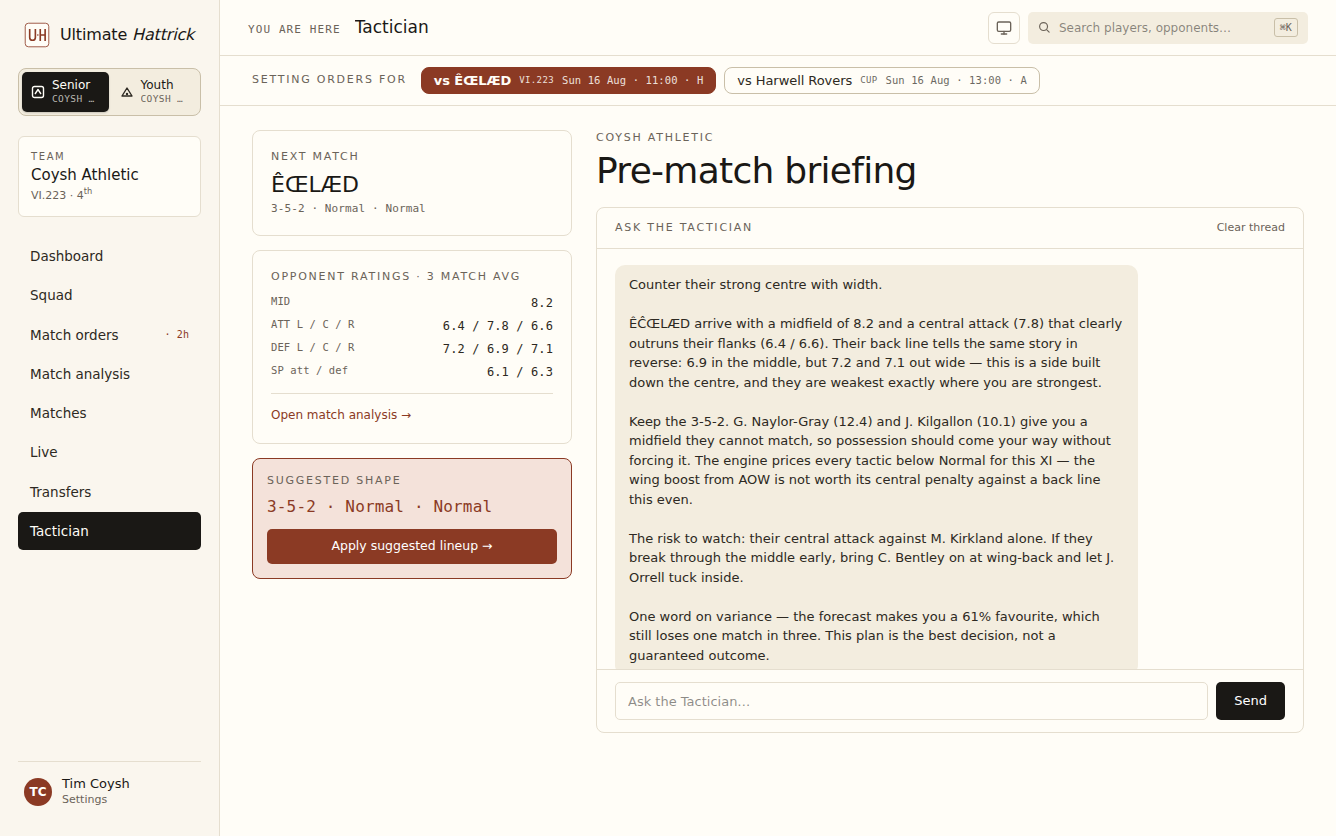1336x836 pixels.
Task: Switch to the Youth squad toggle
Action: point(154,92)
